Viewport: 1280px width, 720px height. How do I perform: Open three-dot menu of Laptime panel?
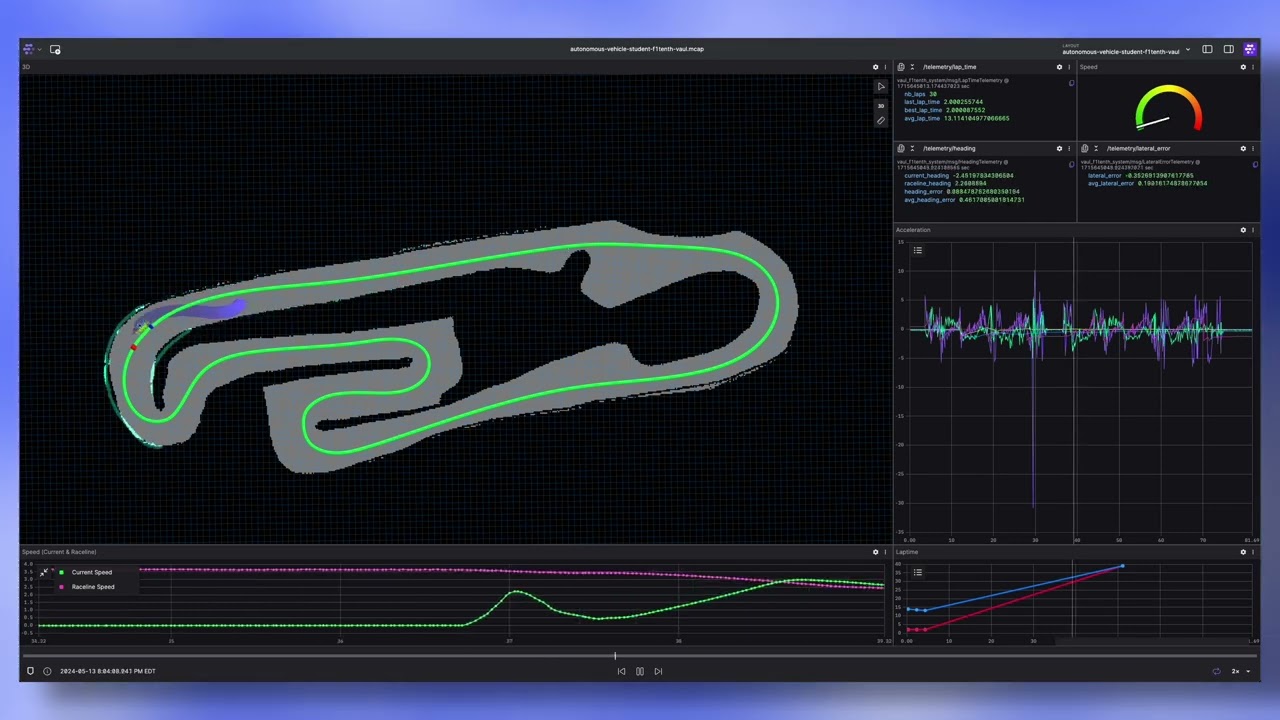coord(1253,552)
